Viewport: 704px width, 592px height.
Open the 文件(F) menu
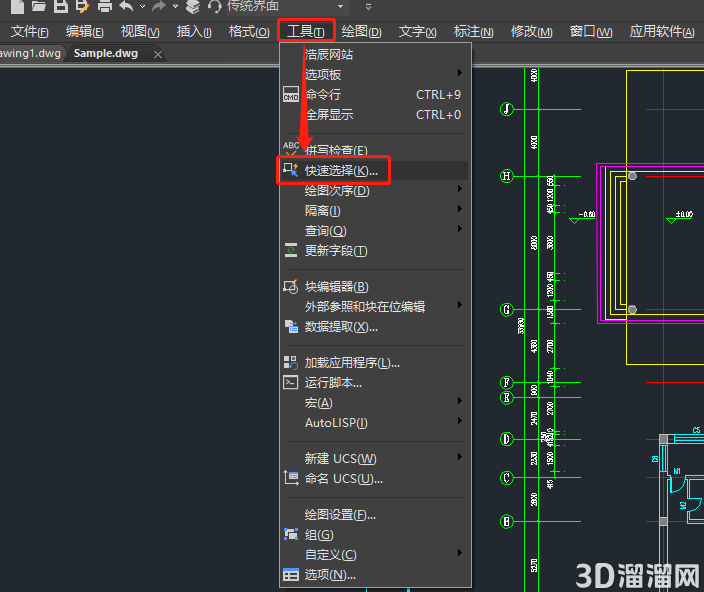coord(30,32)
